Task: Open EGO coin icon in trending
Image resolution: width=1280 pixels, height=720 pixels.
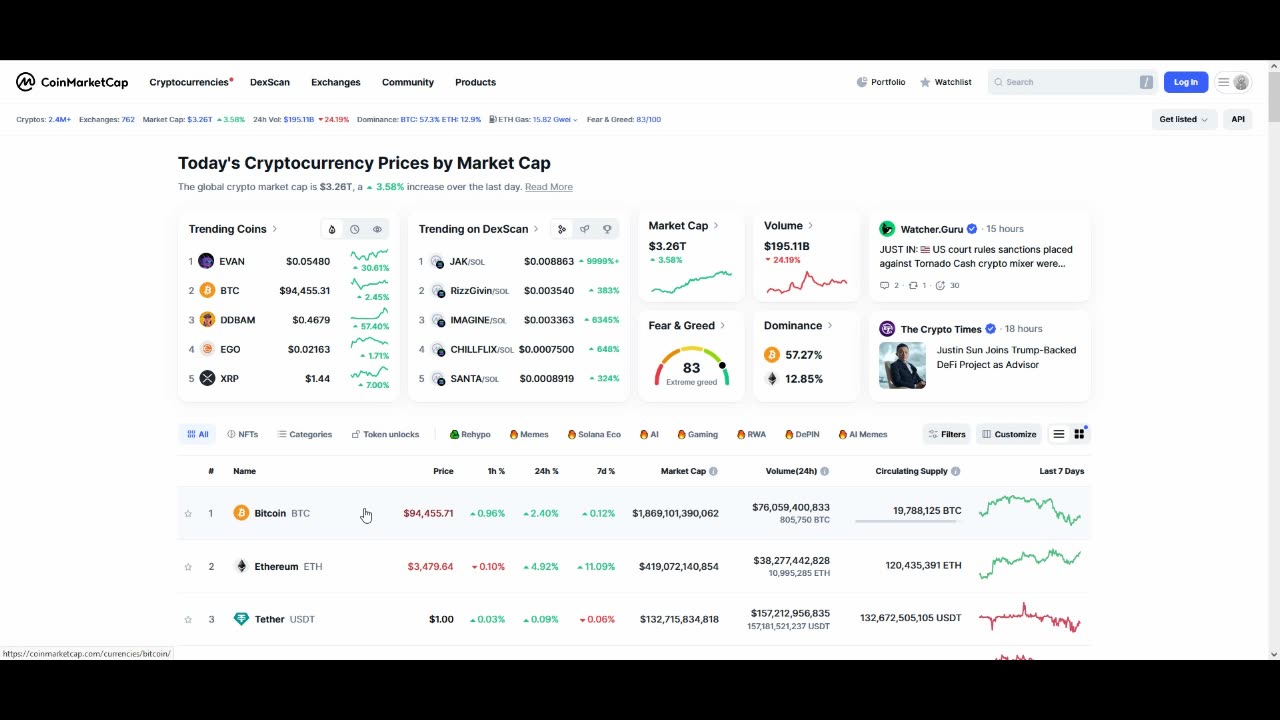Action: (x=207, y=349)
